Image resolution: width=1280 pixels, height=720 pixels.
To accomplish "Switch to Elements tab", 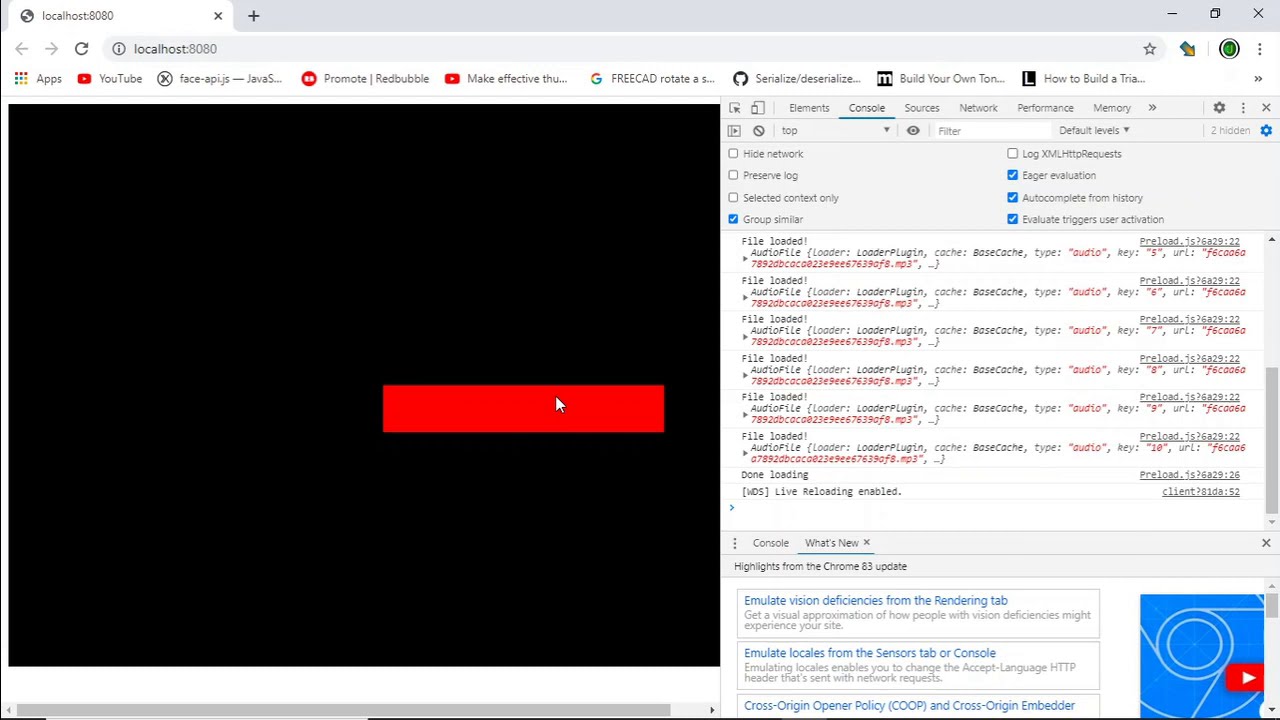I will coord(809,108).
